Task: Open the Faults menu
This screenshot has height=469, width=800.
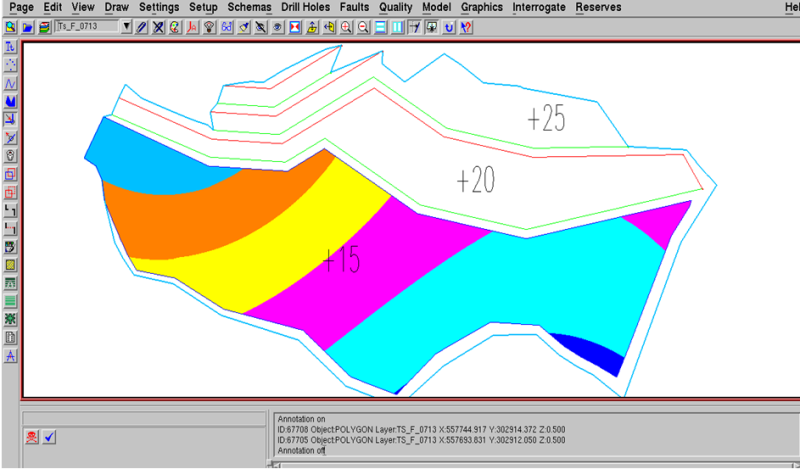Action: 354,7
